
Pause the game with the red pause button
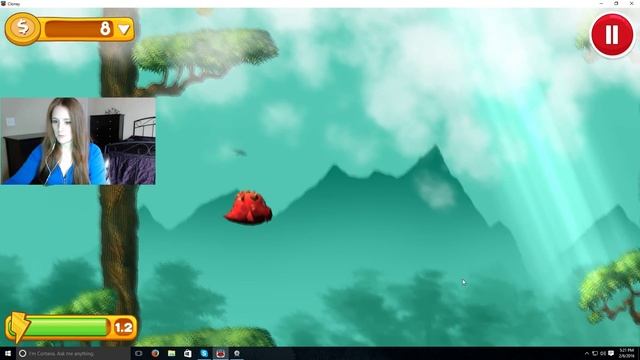612,35
